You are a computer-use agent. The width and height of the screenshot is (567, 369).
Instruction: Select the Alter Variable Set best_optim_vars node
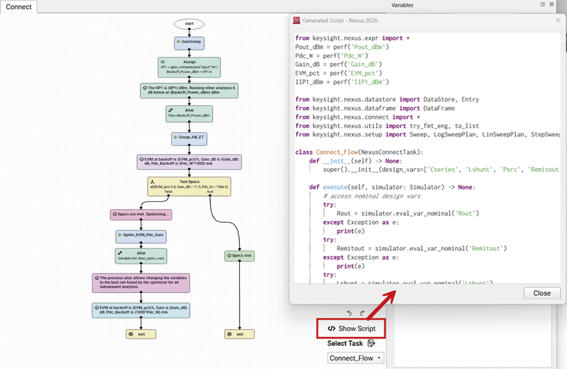(x=141, y=256)
